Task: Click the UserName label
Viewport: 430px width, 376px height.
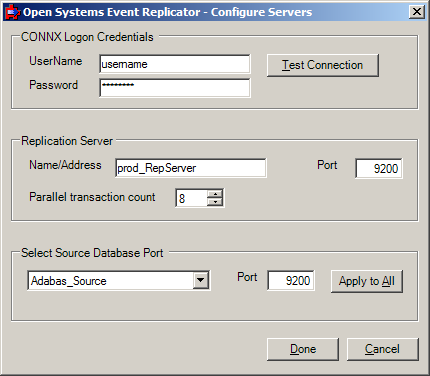Action: [x=56, y=61]
